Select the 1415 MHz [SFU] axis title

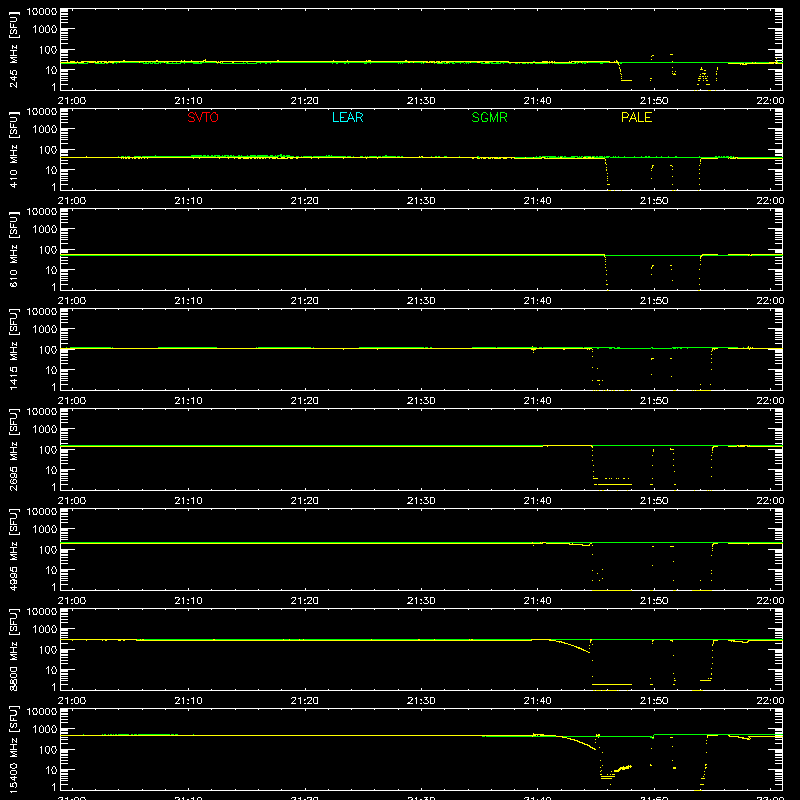tap(14, 349)
